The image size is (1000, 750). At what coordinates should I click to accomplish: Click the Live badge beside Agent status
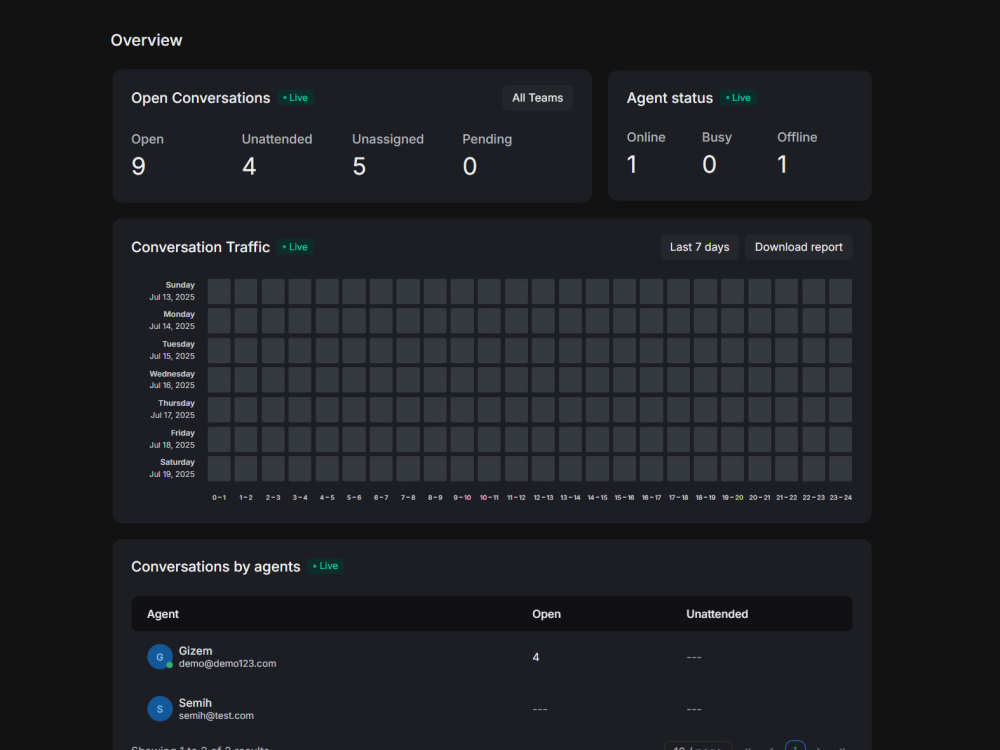click(739, 98)
